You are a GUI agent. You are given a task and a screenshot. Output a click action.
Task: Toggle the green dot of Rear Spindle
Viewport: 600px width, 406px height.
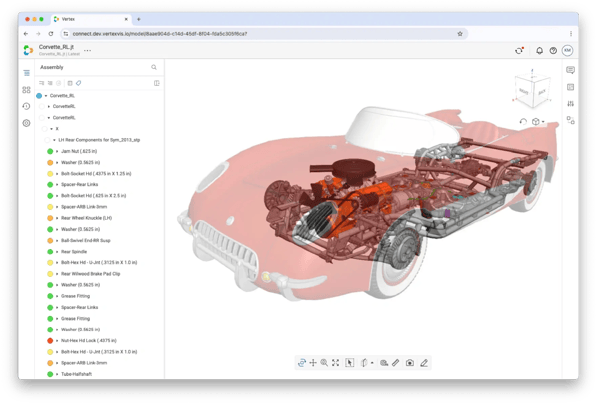(50, 252)
